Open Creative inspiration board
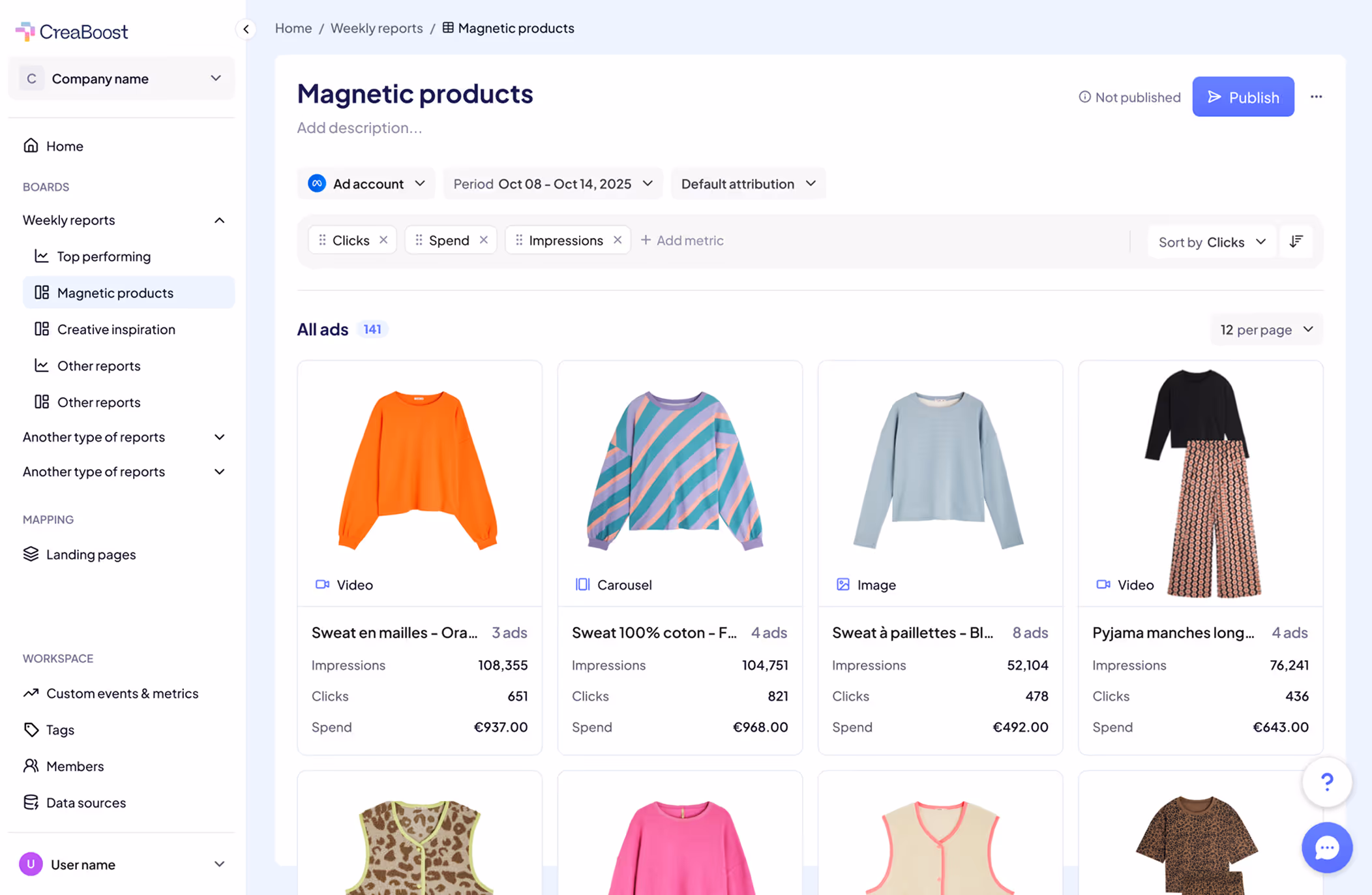The width and height of the screenshot is (1372, 895). point(116,329)
